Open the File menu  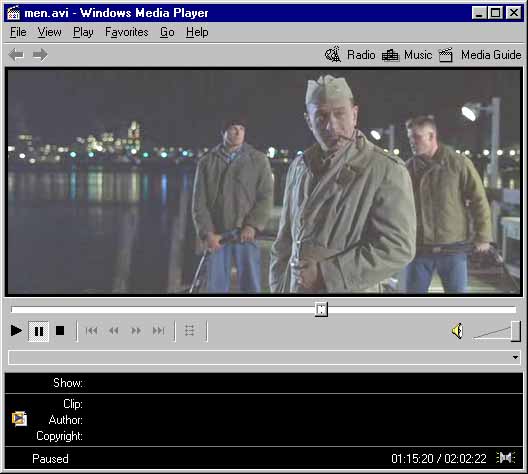point(18,32)
